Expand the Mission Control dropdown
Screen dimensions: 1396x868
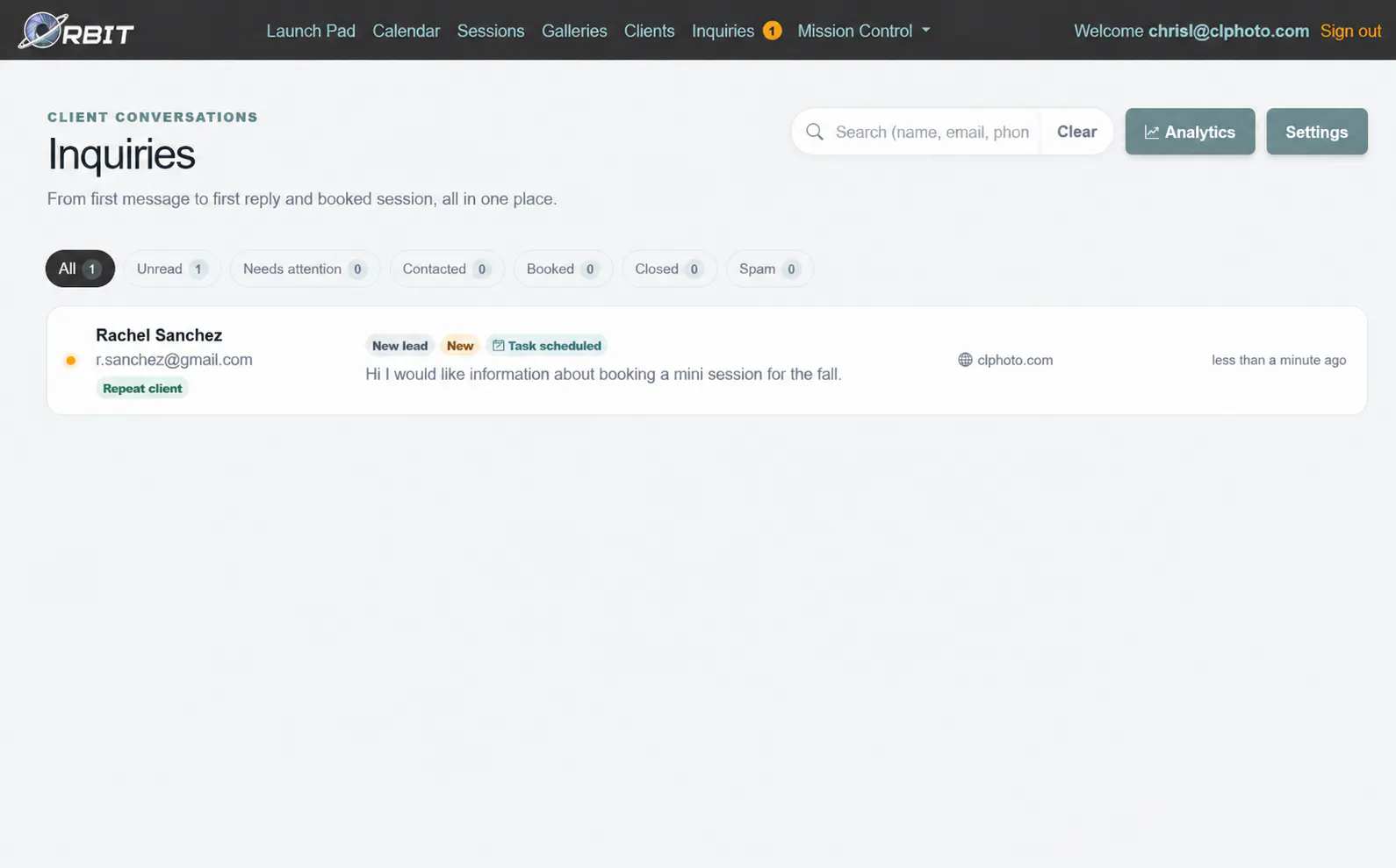tap(863, 31)
